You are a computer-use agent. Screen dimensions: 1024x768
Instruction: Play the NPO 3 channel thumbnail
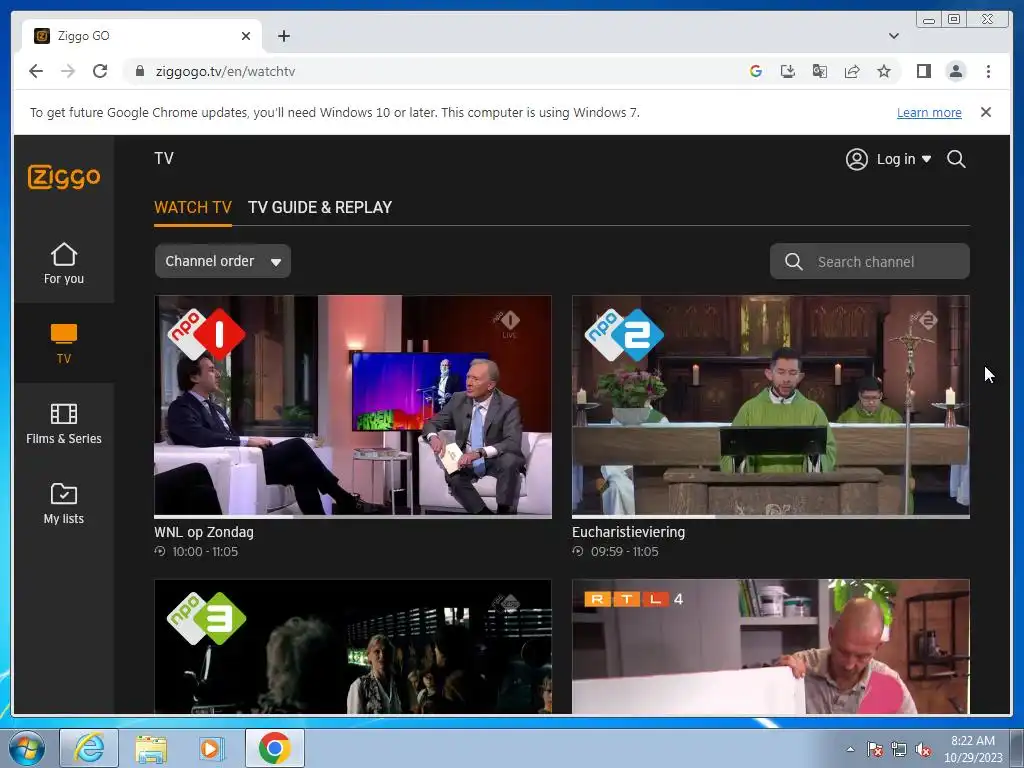pyautogui.click(x=353, y=647)
